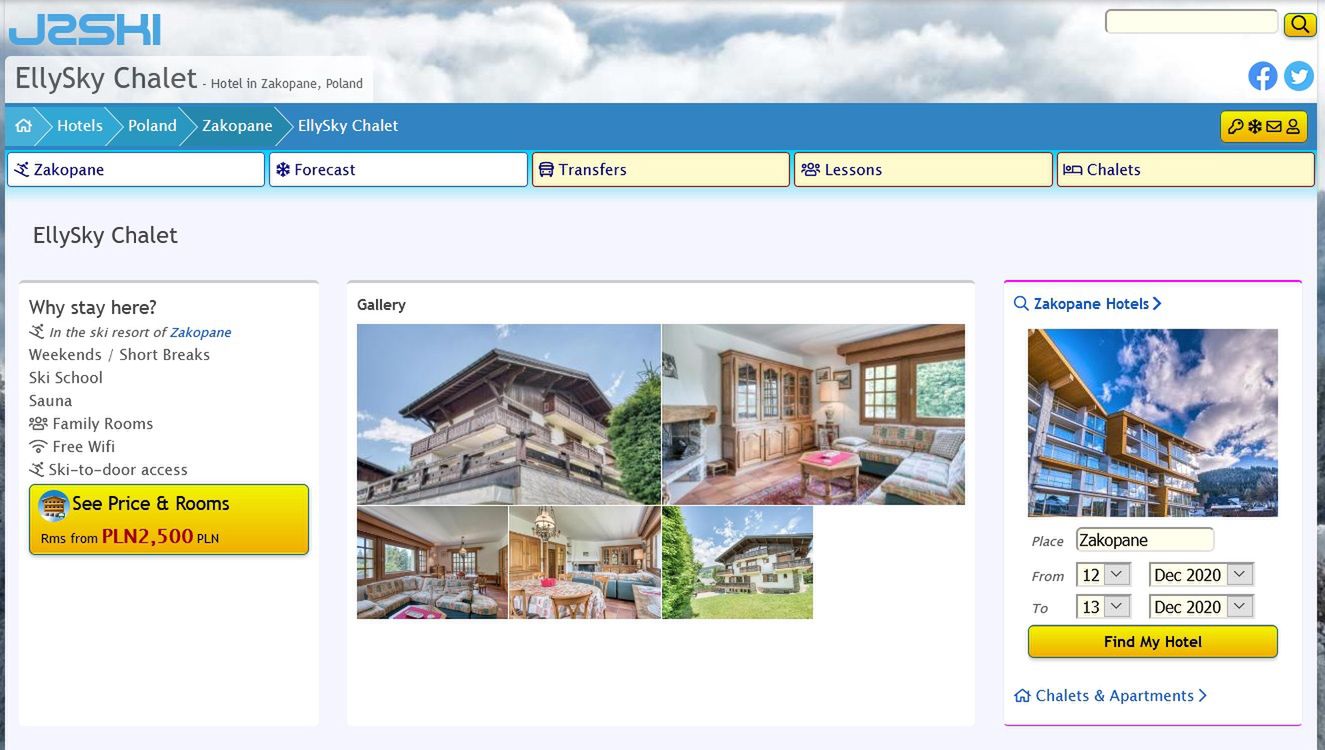Open the chalet exterior gallery photo

point(509,414)
